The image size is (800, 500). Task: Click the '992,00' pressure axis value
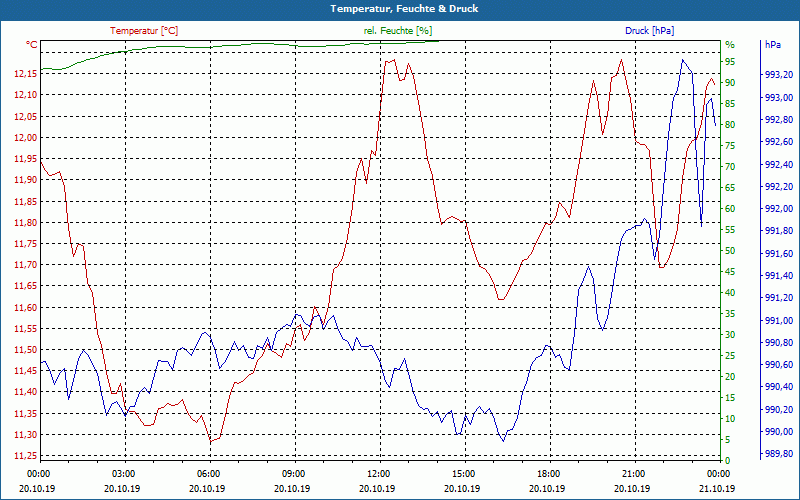point(779,209)
